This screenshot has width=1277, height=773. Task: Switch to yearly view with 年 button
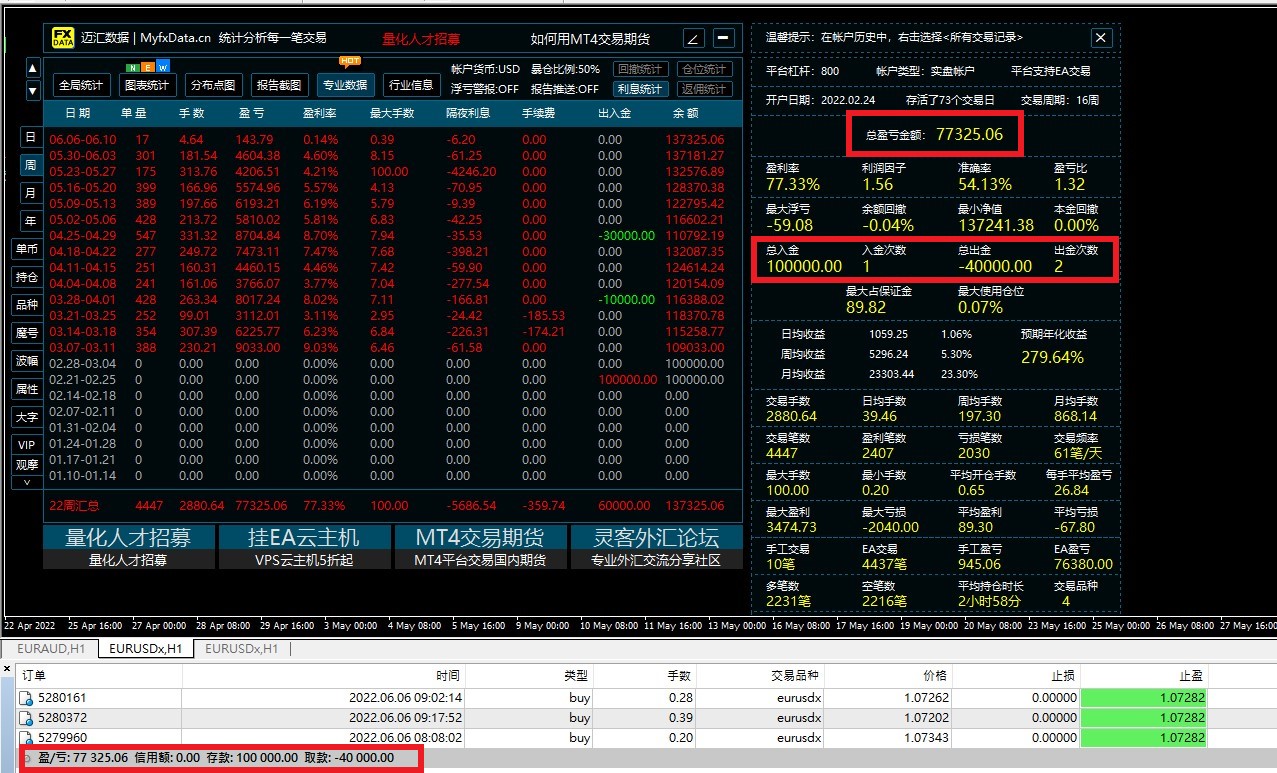click(30, 220)
